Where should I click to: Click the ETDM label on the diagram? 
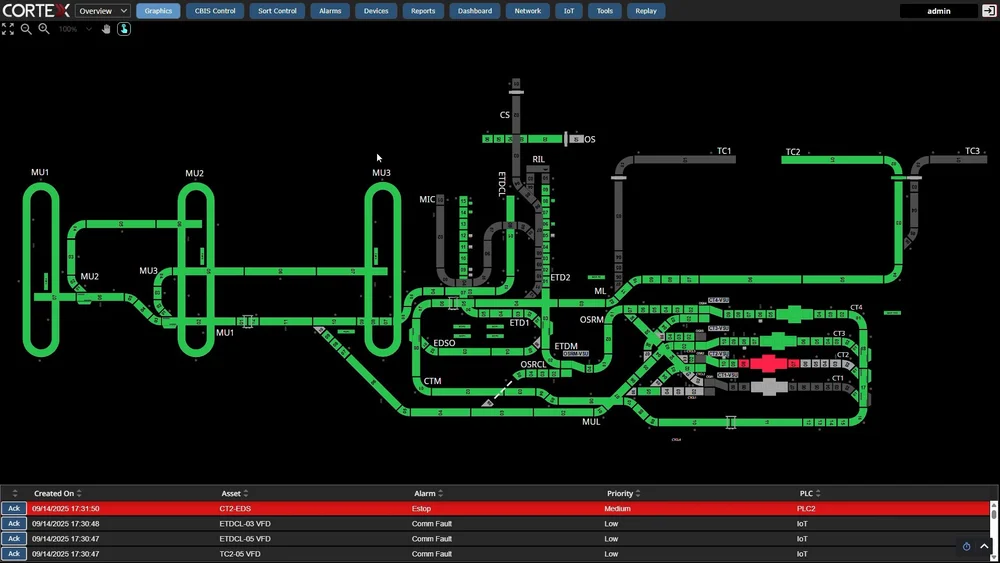pyautogui.click(x=566, y=346)
